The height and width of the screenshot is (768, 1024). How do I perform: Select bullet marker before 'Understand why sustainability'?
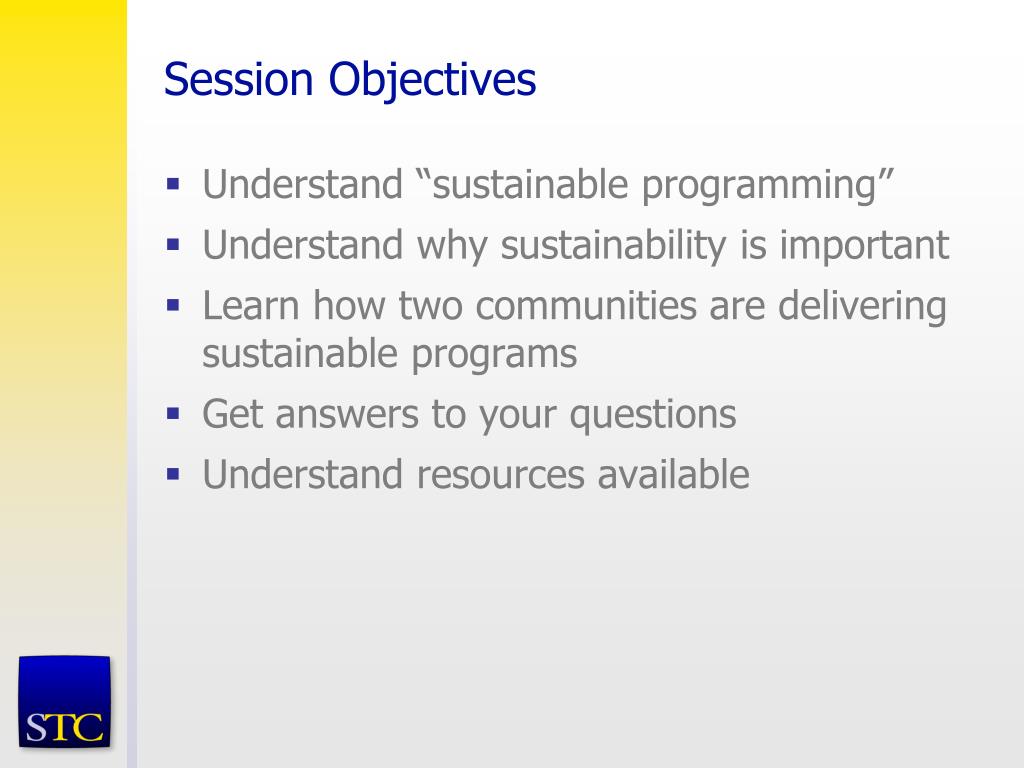(173, 245)
